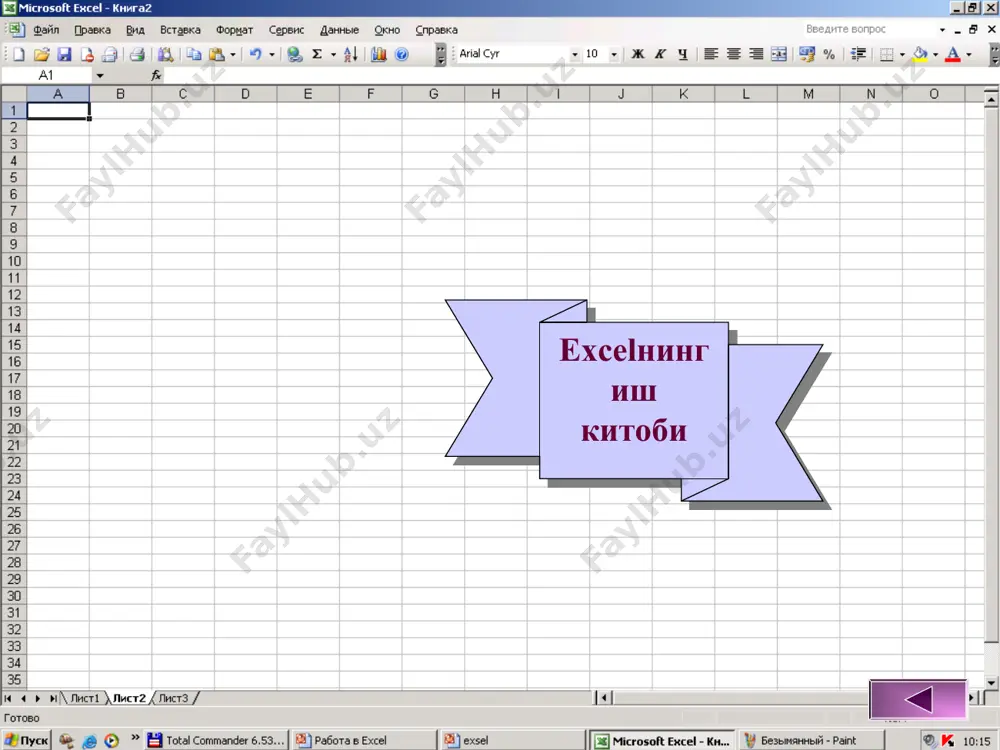Open the Данные menu
The image size is (1000, 750).
[x=339, y=29]
